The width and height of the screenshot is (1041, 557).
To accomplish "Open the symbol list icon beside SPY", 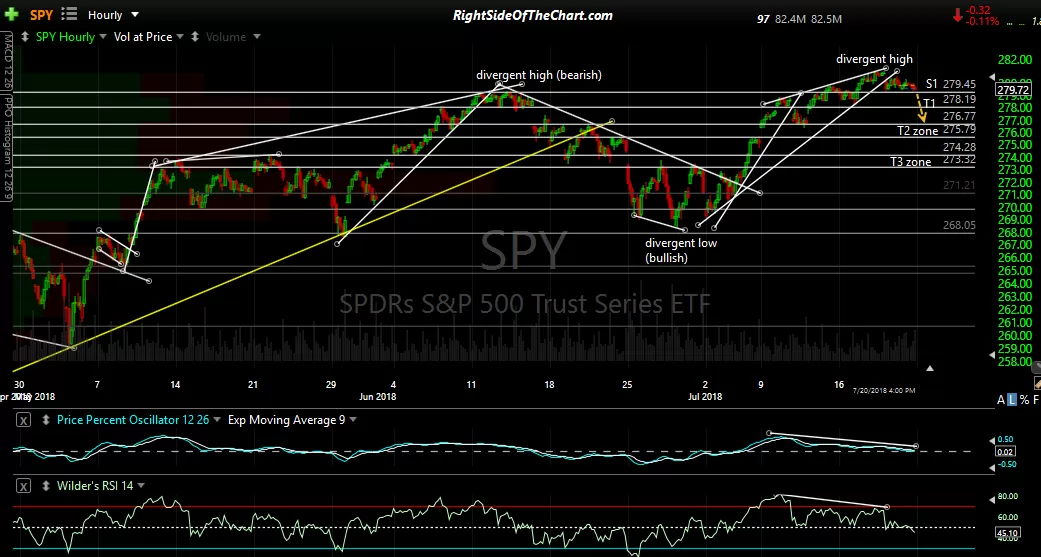I will pyautogui.click(x=68, y=15).
